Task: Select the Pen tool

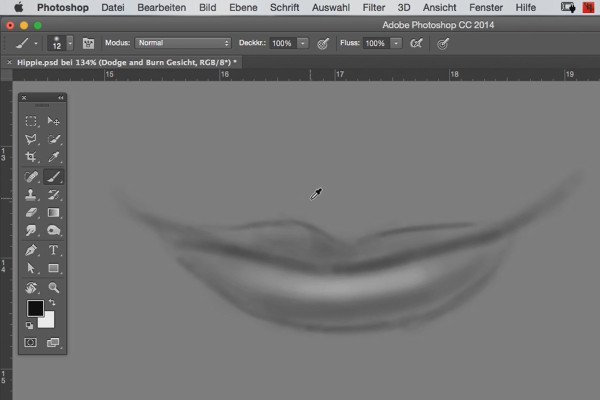Action: [31, 250]
